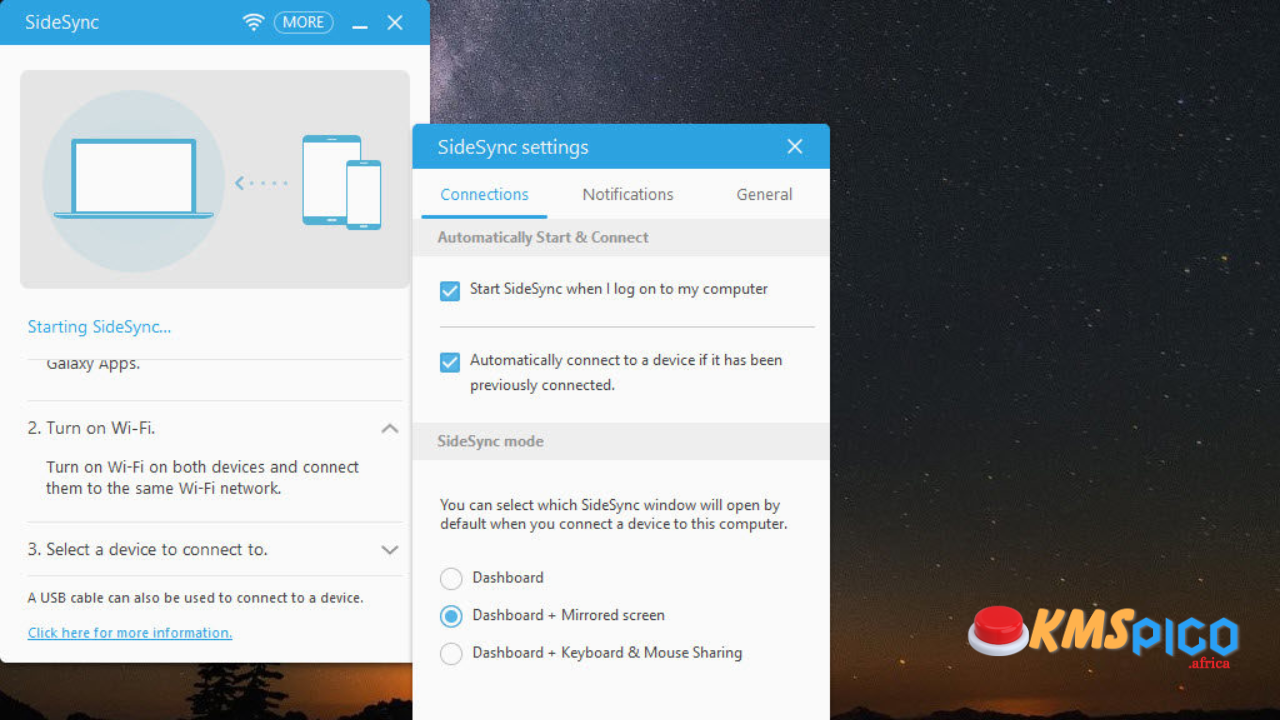Switch to the Connections tab
The width and height of the screenshot is (1280, 720).
pos(484,195)
